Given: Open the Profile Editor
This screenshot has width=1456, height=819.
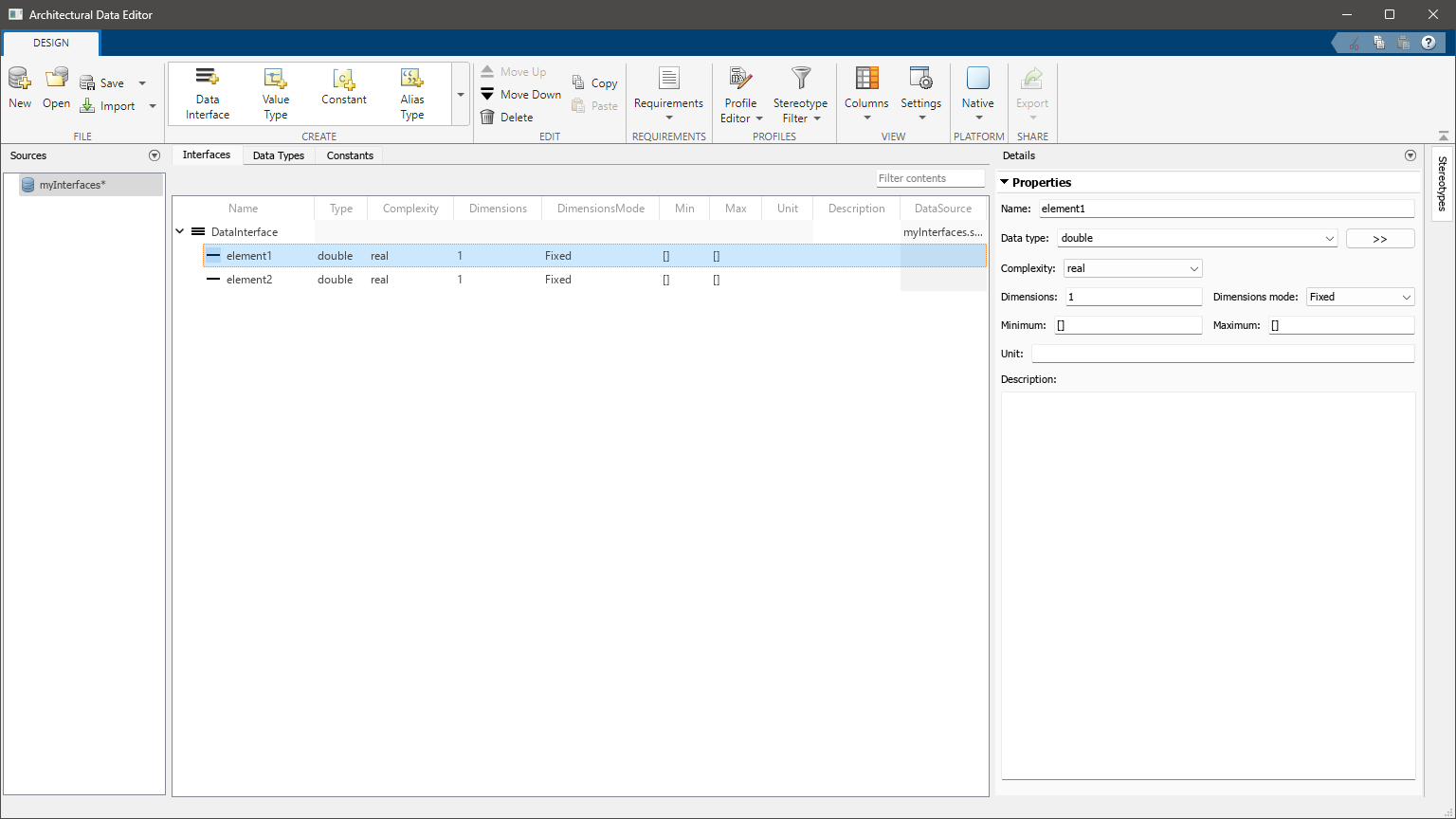Looking at the screenshot, I should click(740, 94).
